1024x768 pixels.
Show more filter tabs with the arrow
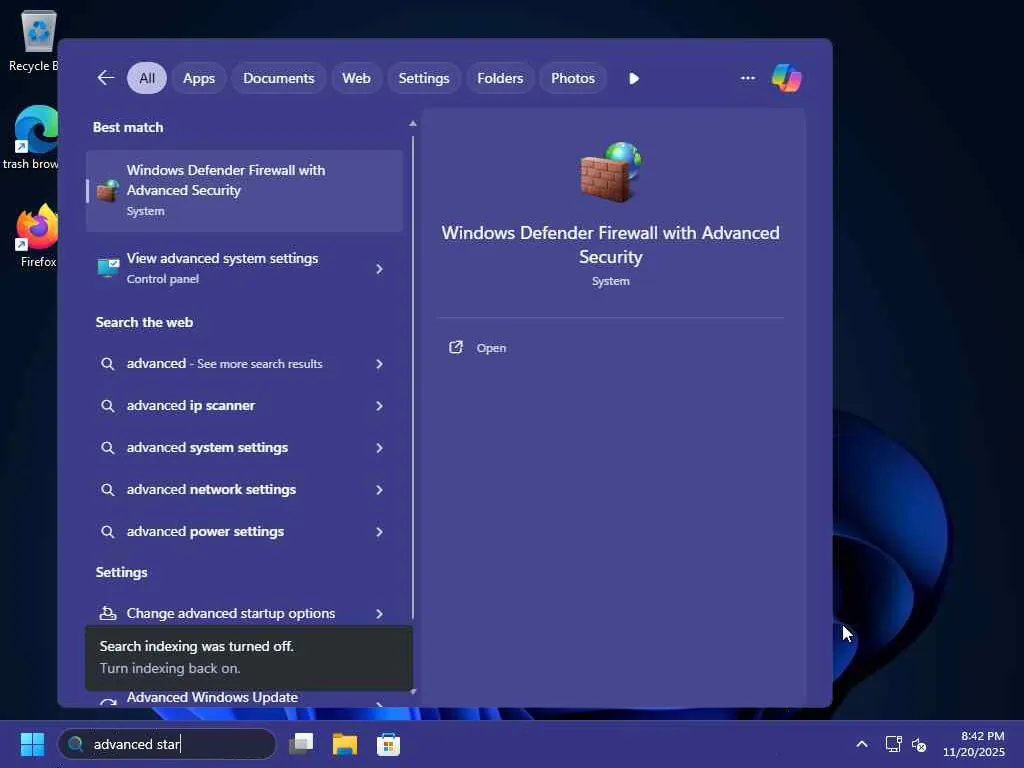pos(633,78)
